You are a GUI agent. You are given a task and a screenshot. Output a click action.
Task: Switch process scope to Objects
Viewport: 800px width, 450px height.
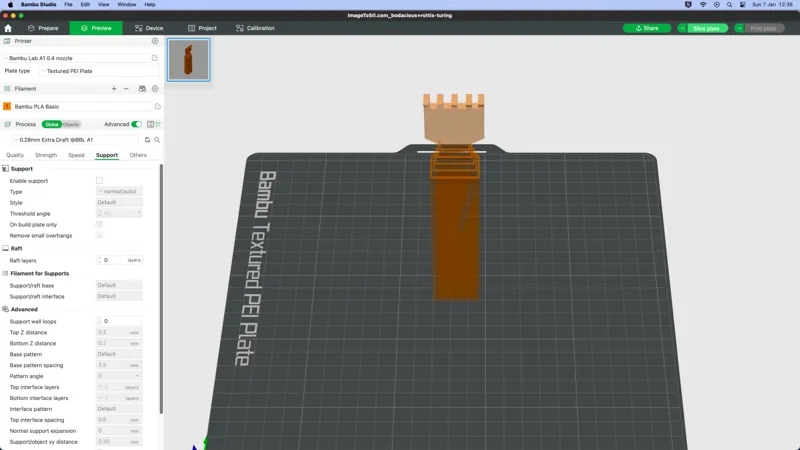click(71, 124)
